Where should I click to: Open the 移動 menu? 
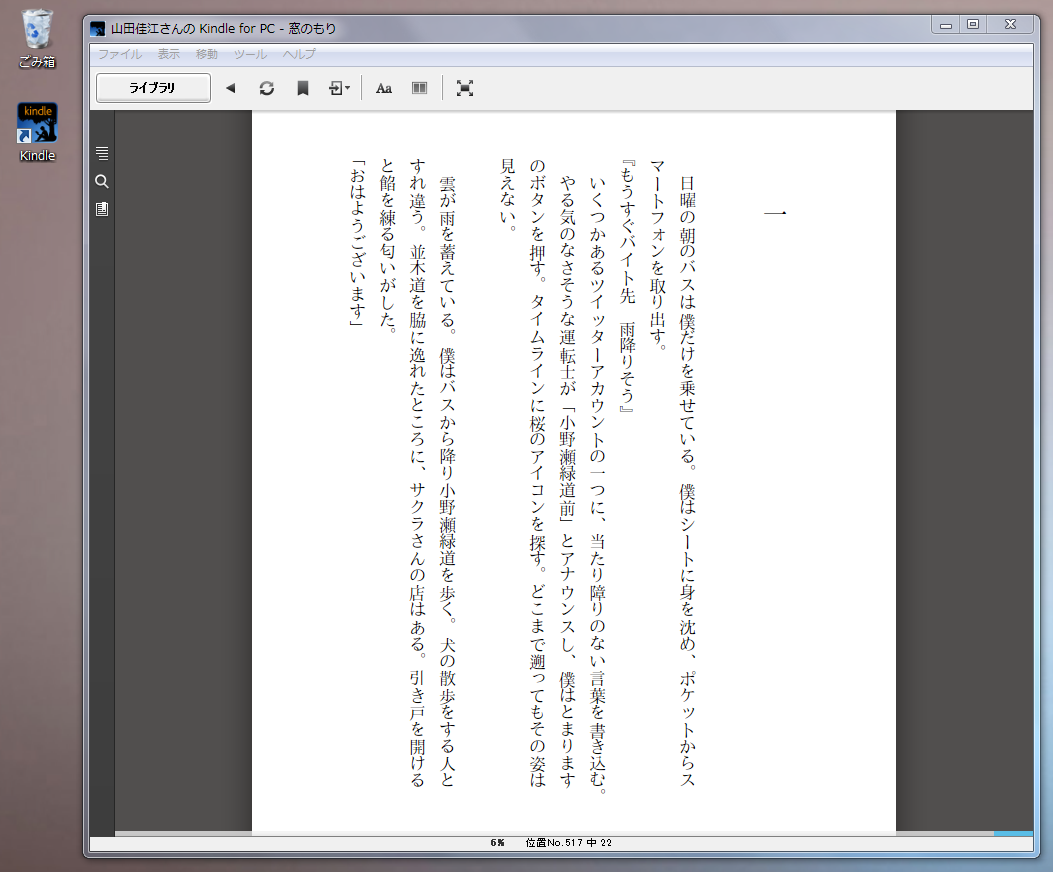(x=207, y=54)
